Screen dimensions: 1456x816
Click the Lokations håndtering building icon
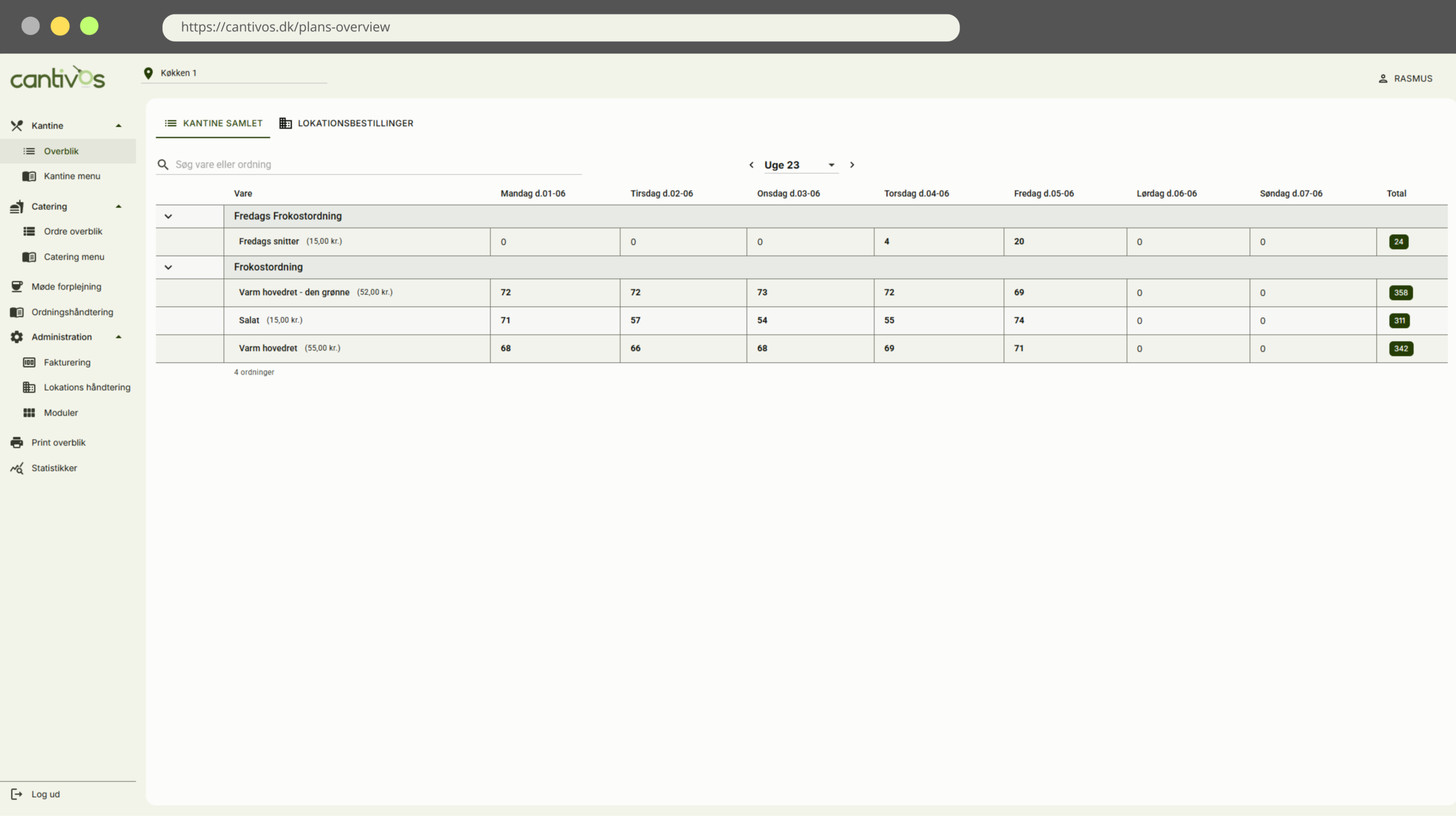(29, 388)
